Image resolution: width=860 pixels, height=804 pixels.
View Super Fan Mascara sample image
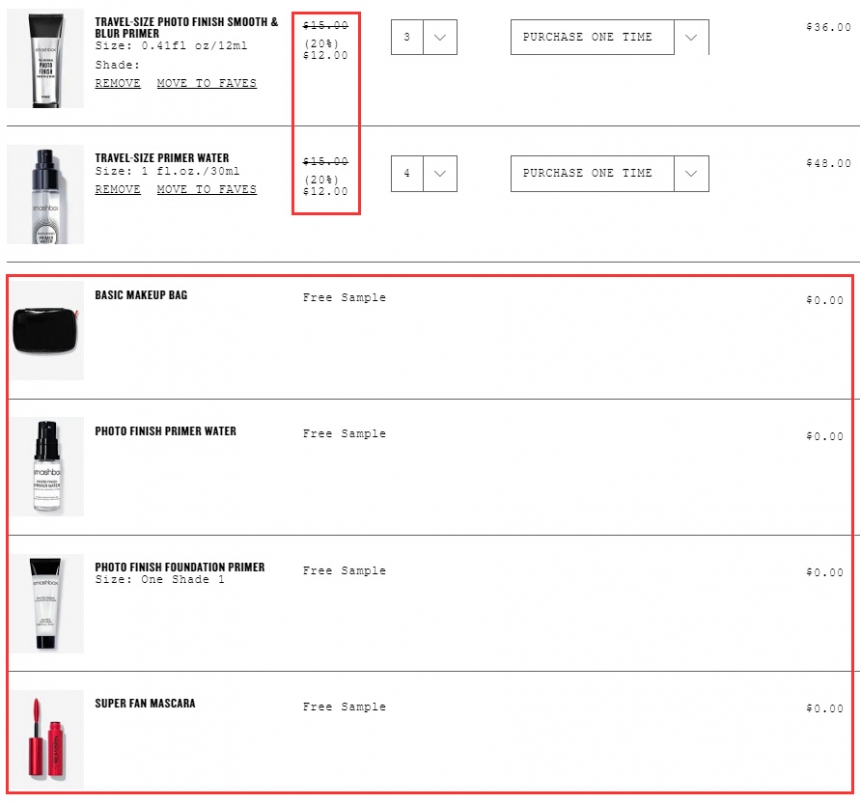pos(47,739)
